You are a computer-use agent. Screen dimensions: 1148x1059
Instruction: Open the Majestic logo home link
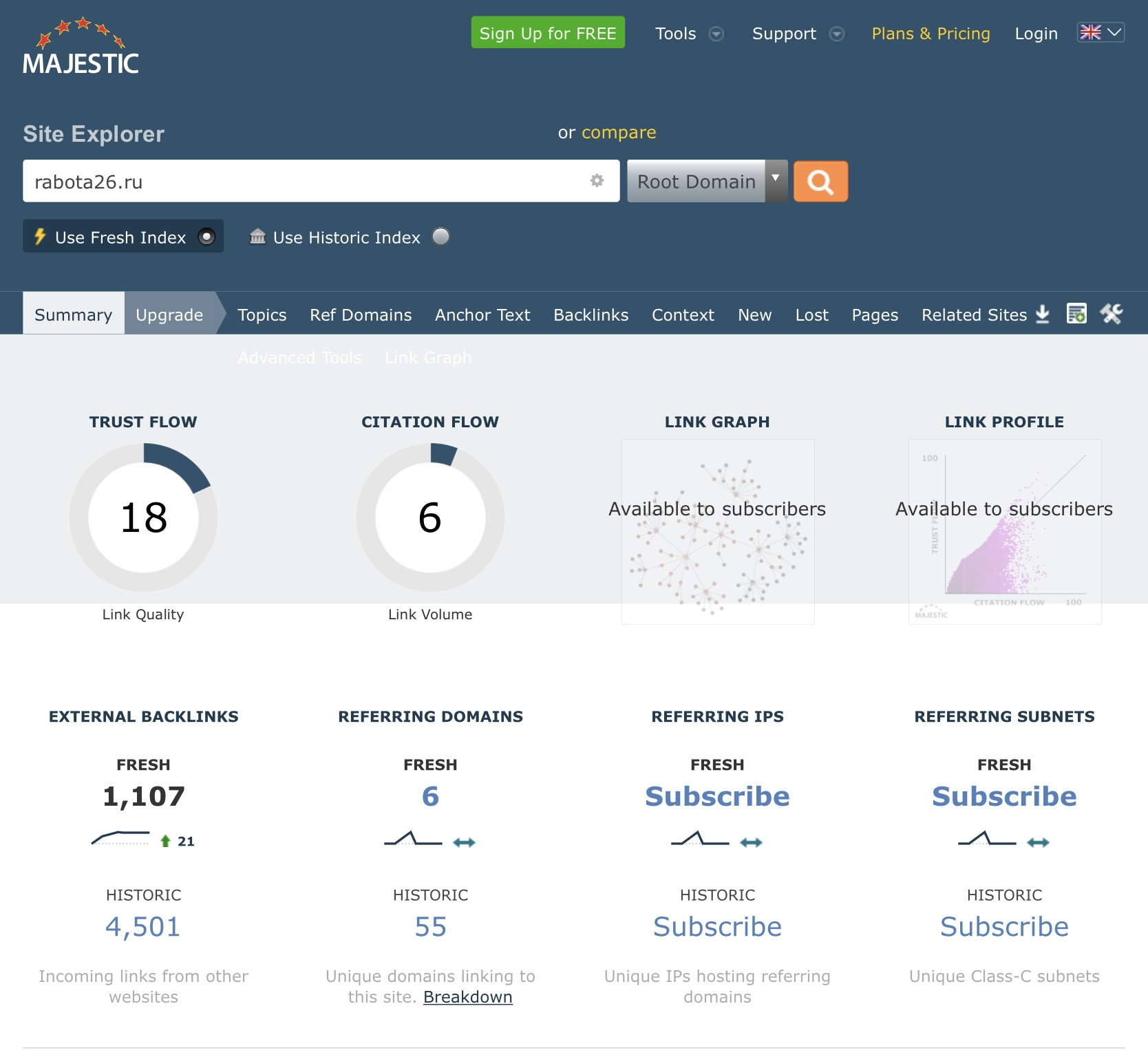[81, 45]
